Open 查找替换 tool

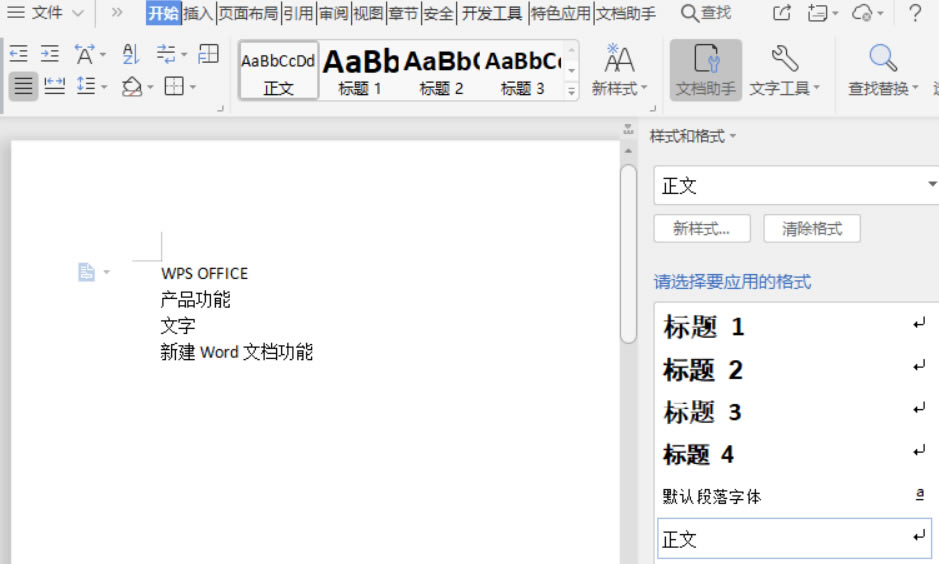tap(883, 69)
